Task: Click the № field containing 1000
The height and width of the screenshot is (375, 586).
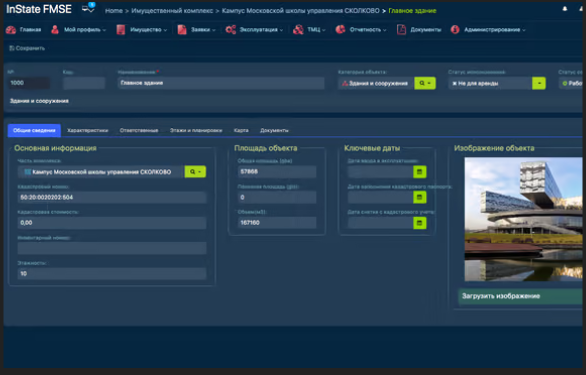Action: [29, 83]
